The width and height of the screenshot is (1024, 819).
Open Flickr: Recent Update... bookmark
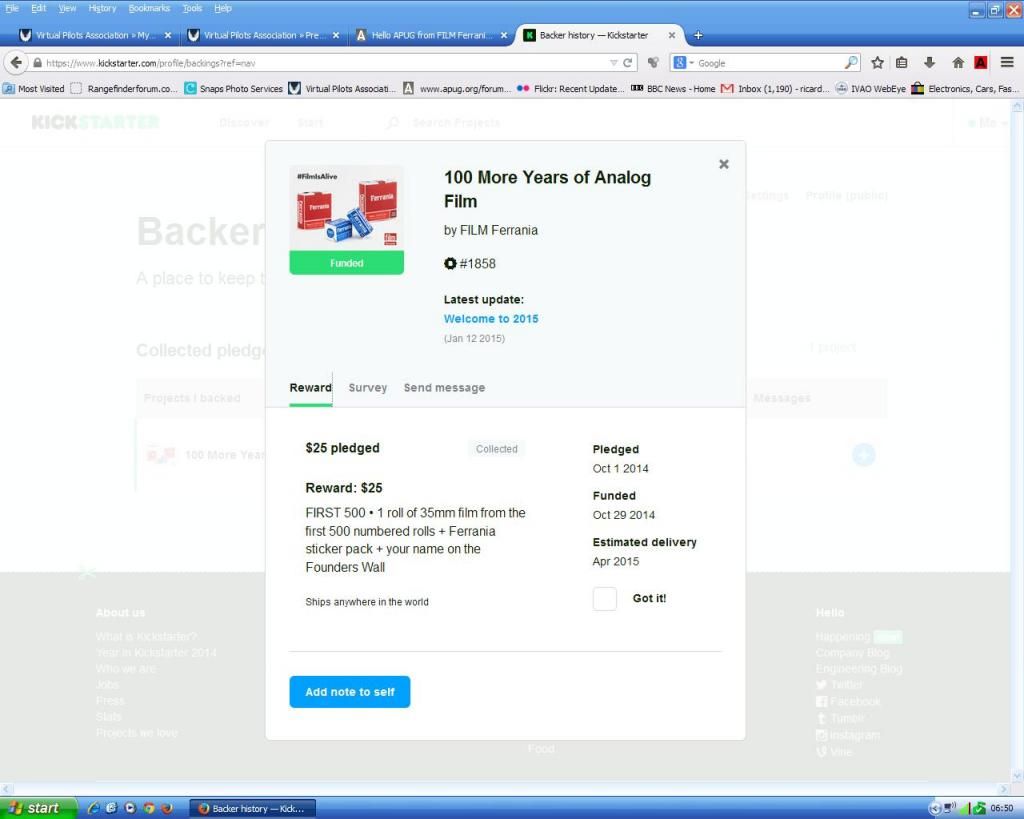571,88
